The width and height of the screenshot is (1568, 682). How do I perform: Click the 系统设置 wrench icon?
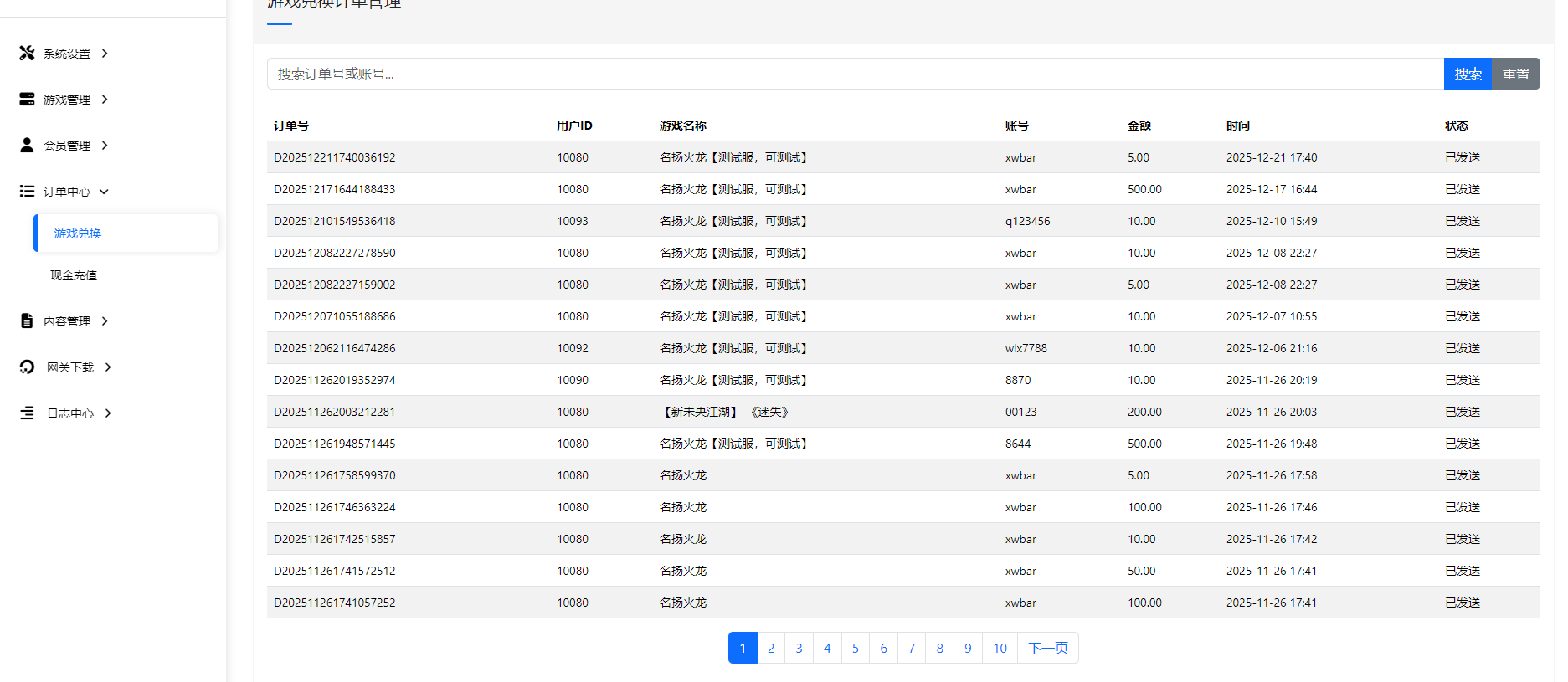click(x=27, y=54)
